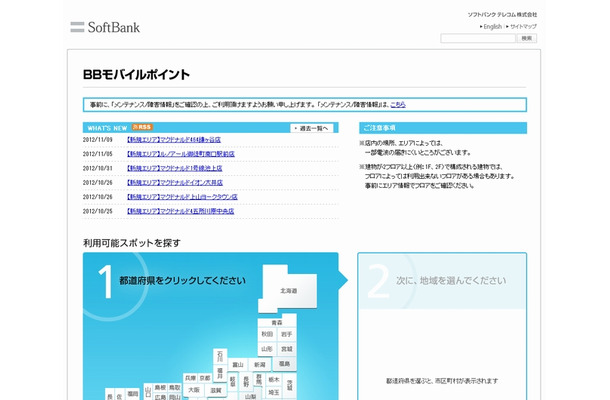Select 鳥取 prefecture on the map

click(175, 388)
